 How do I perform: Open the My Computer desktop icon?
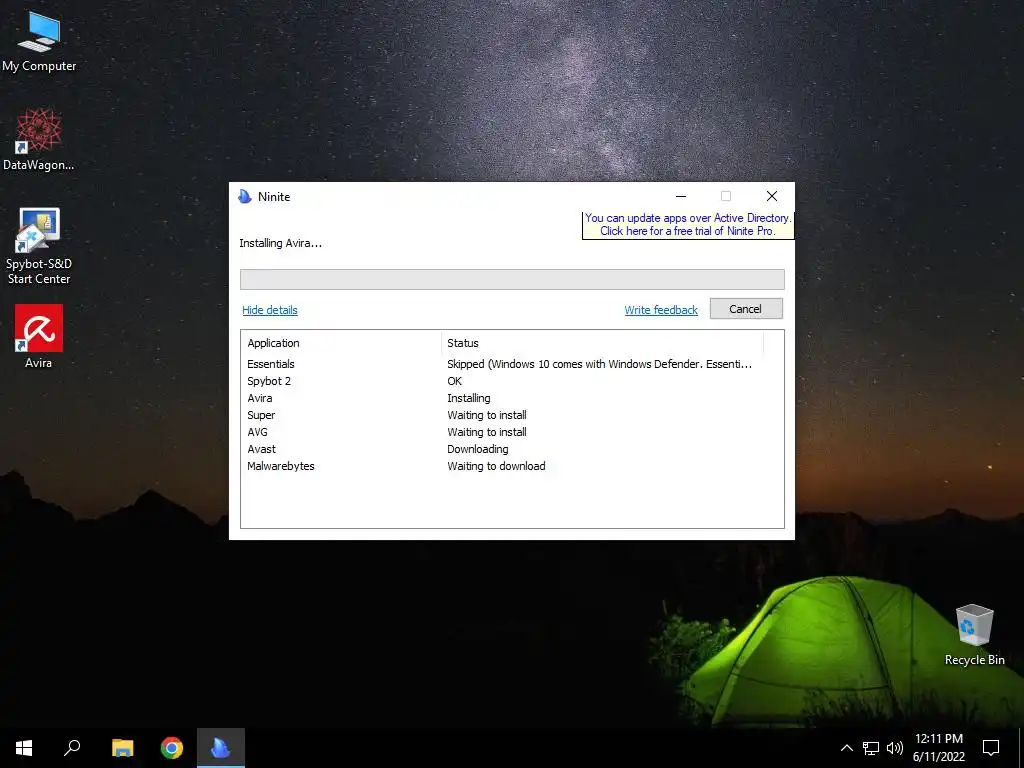tap(39, 42)
